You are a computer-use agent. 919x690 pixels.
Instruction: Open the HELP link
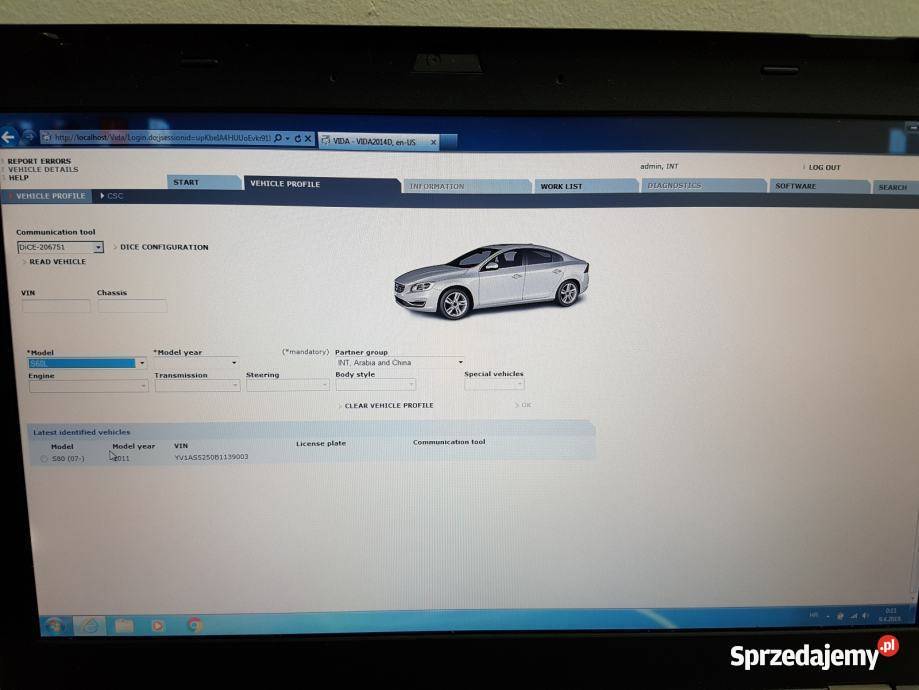18,178
